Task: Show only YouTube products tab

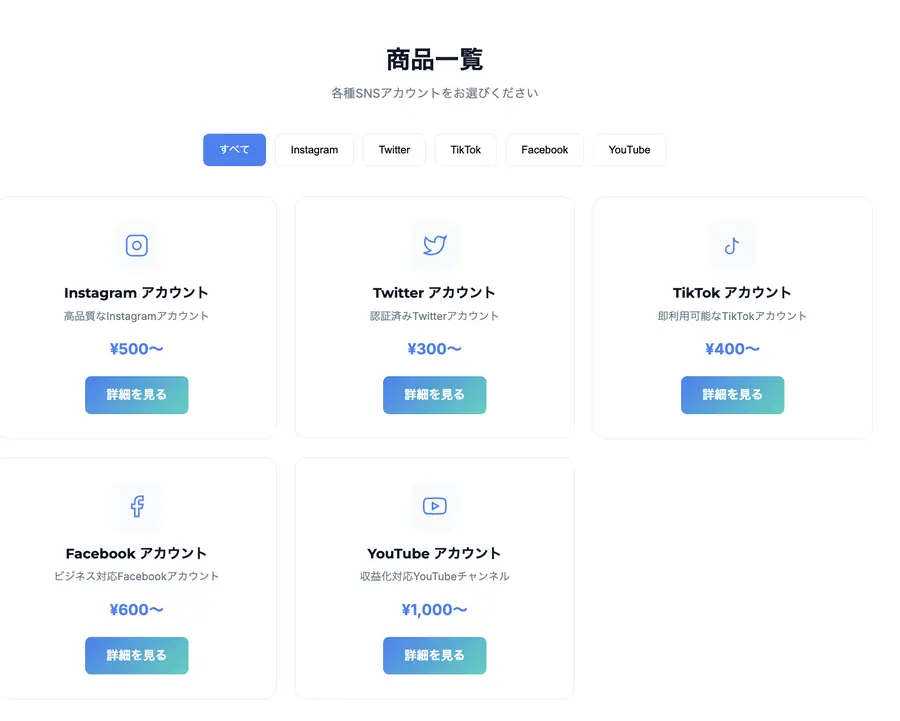Action: [629, 150]
